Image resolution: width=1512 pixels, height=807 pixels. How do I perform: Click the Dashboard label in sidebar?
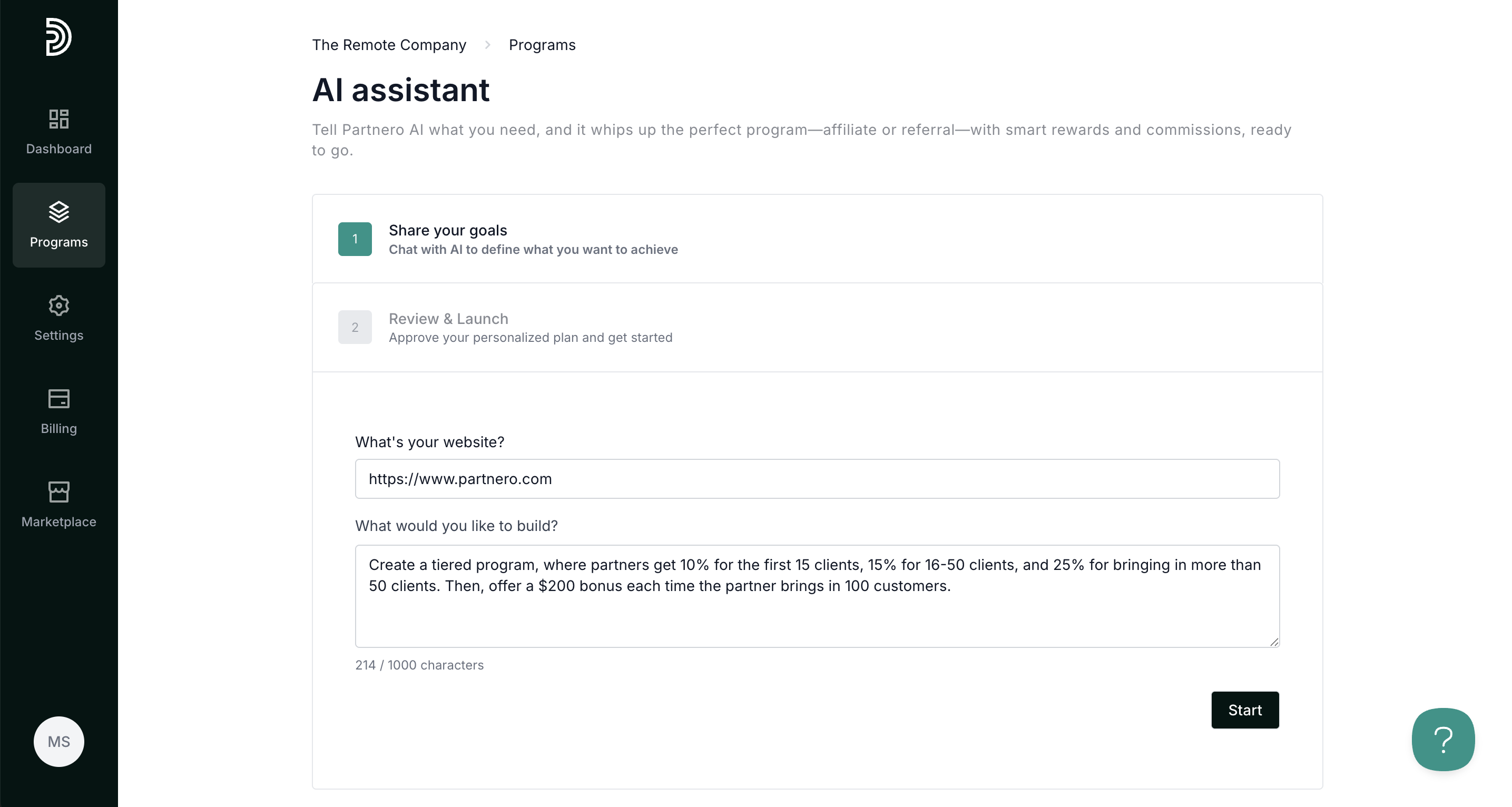pyautogui.click(x=58, y=149)
